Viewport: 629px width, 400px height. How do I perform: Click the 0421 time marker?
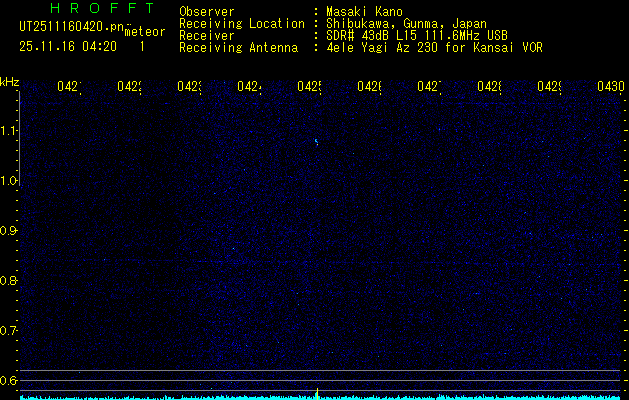click(x=69, y=87)
